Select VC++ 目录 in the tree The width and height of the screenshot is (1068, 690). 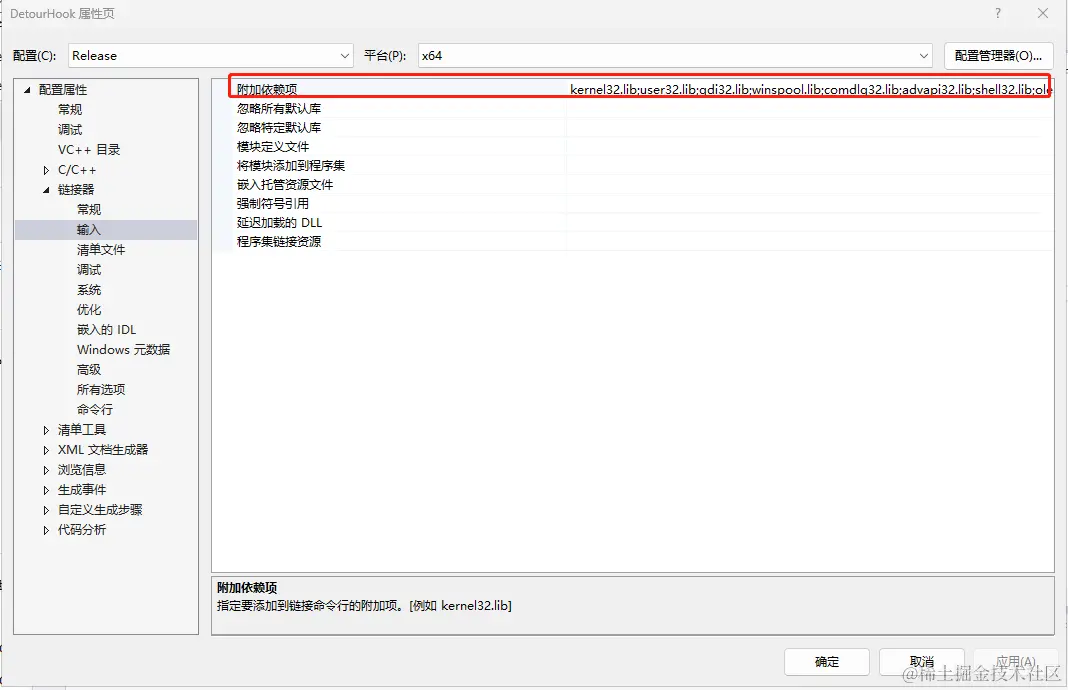pyautogui.click(x=89, y=150)
